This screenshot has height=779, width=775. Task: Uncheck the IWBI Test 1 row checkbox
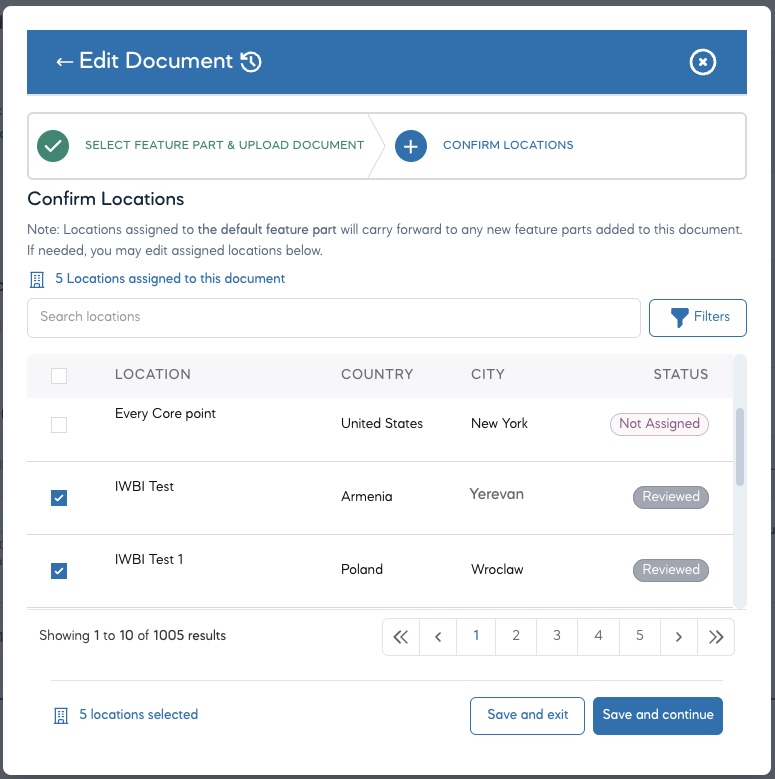(x=59, y=570)
